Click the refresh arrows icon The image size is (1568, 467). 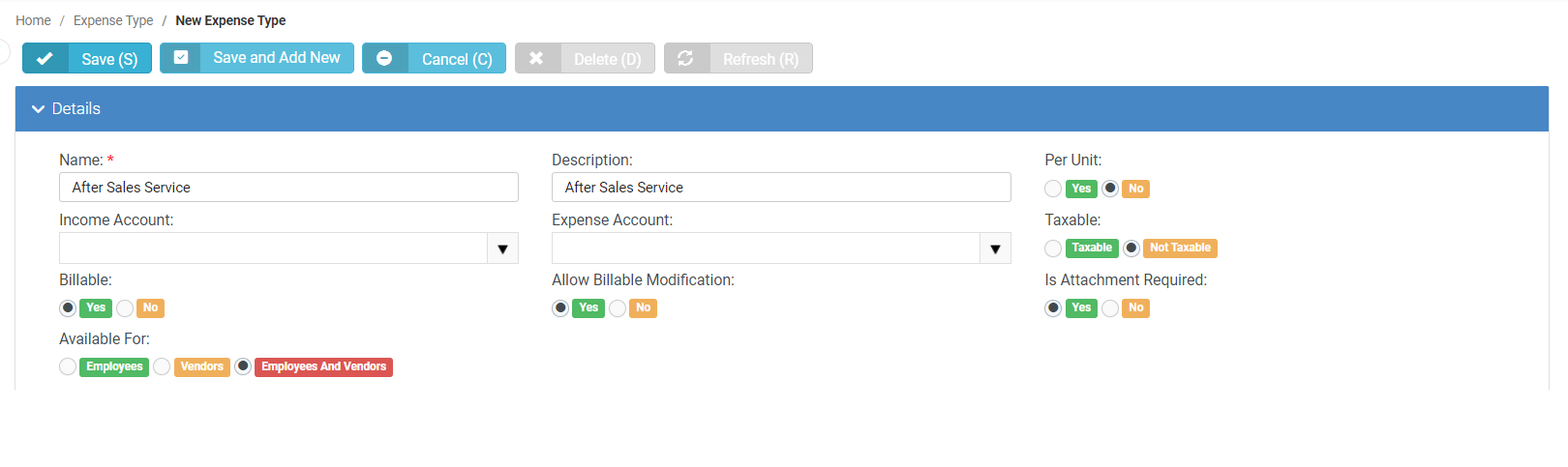[x=685, y=59]
